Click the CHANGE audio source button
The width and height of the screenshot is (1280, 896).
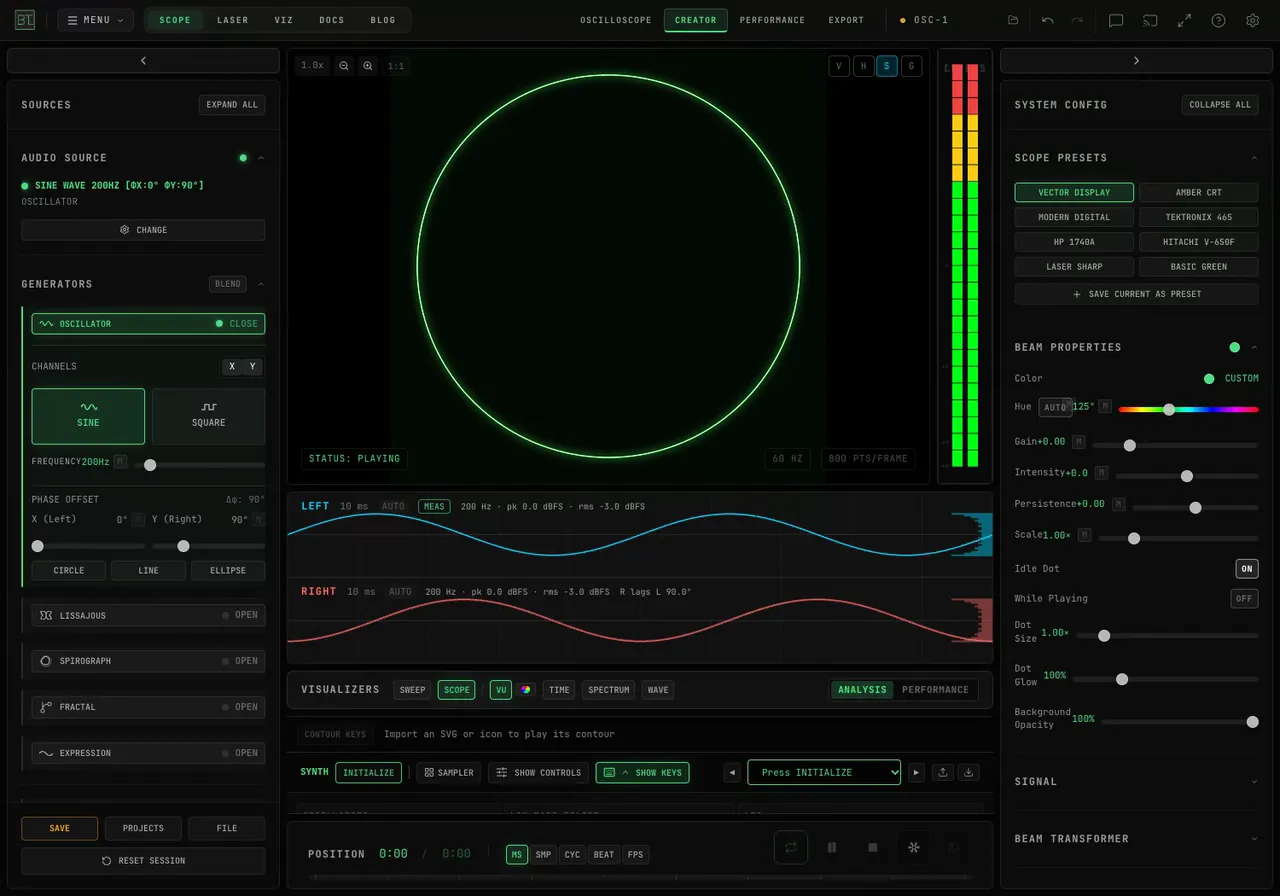(x=143, y=230)
